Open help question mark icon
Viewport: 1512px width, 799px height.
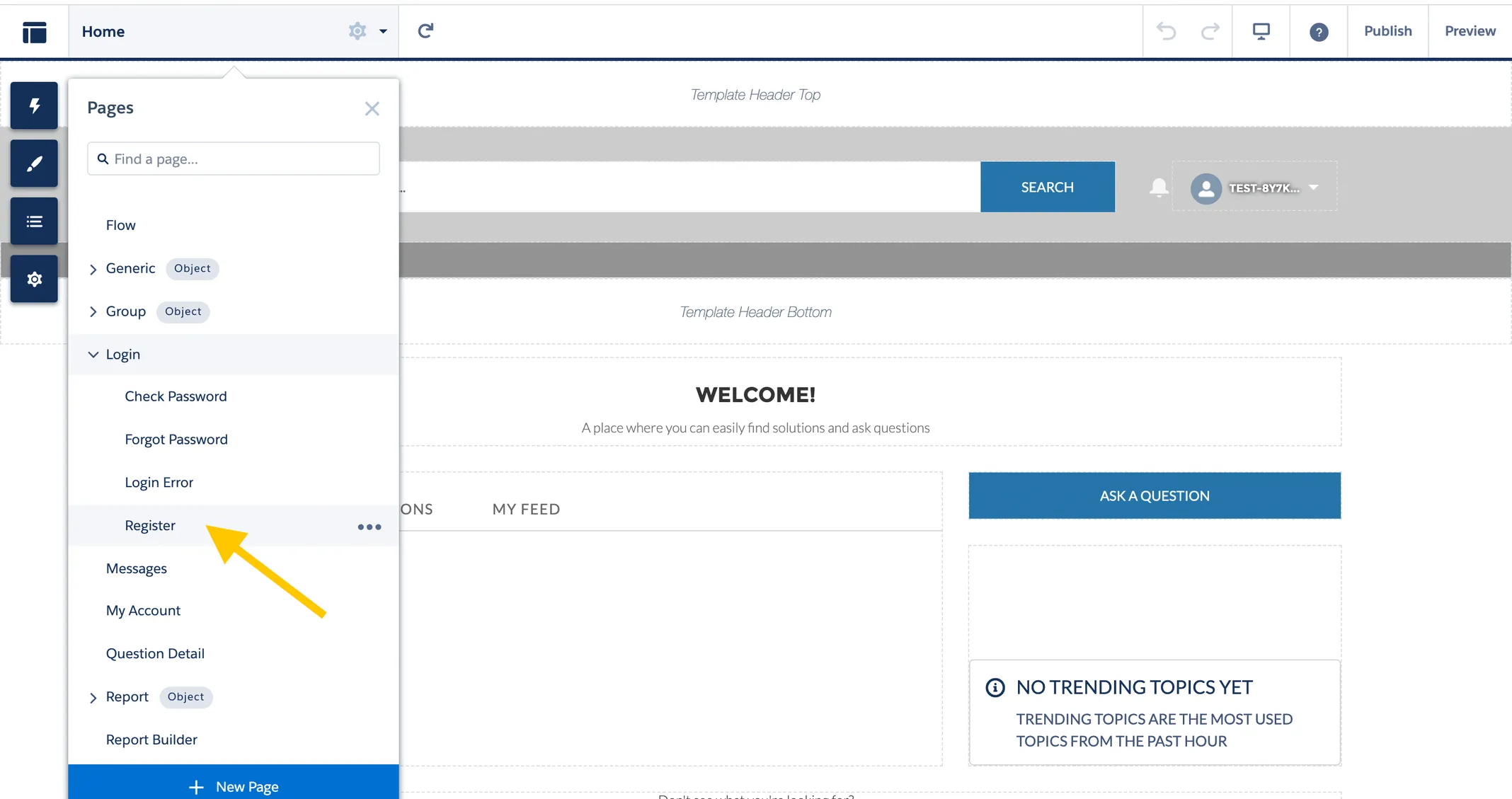(x=1318, y=32)
